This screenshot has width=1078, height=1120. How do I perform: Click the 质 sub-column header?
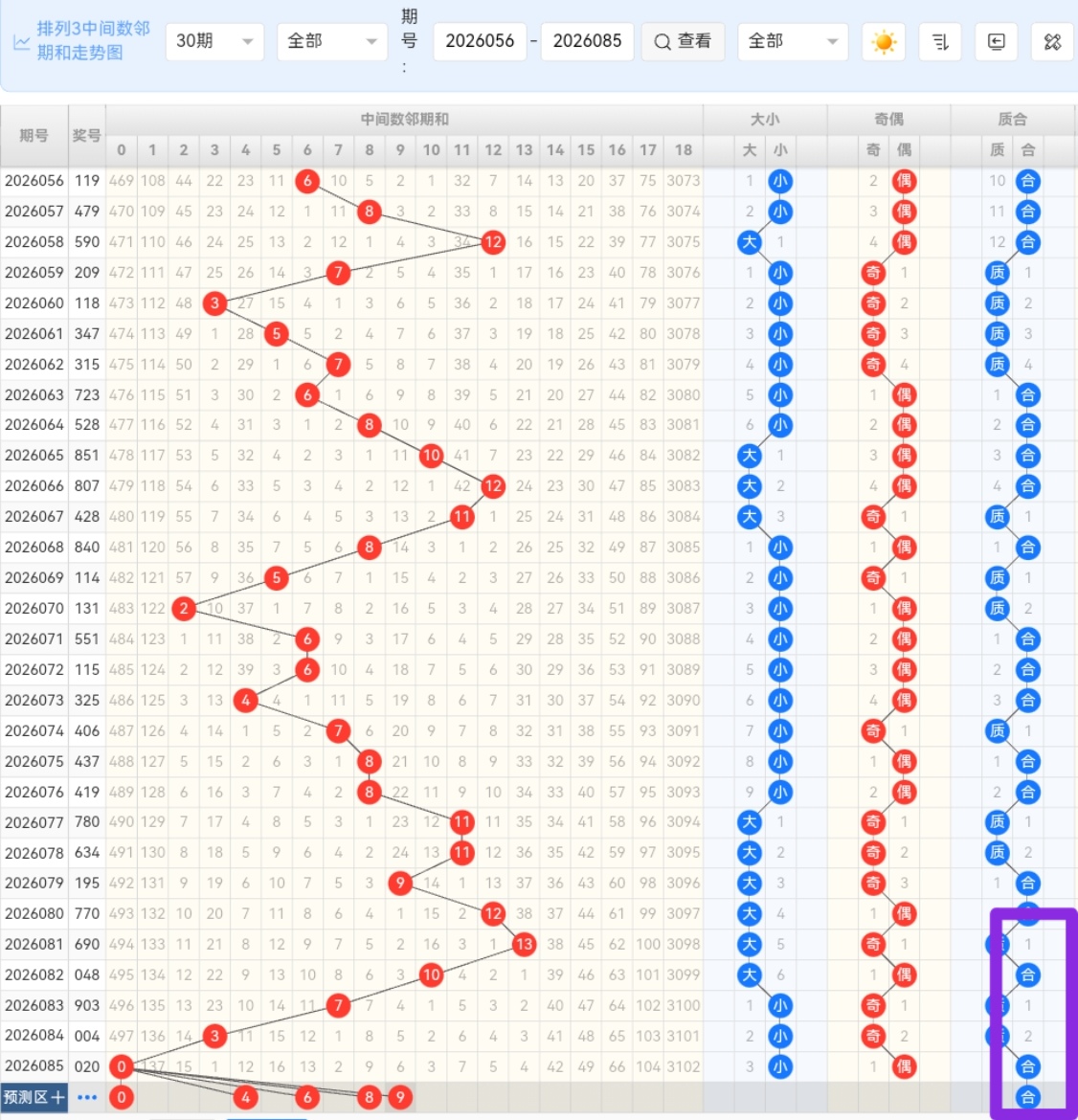998,150
